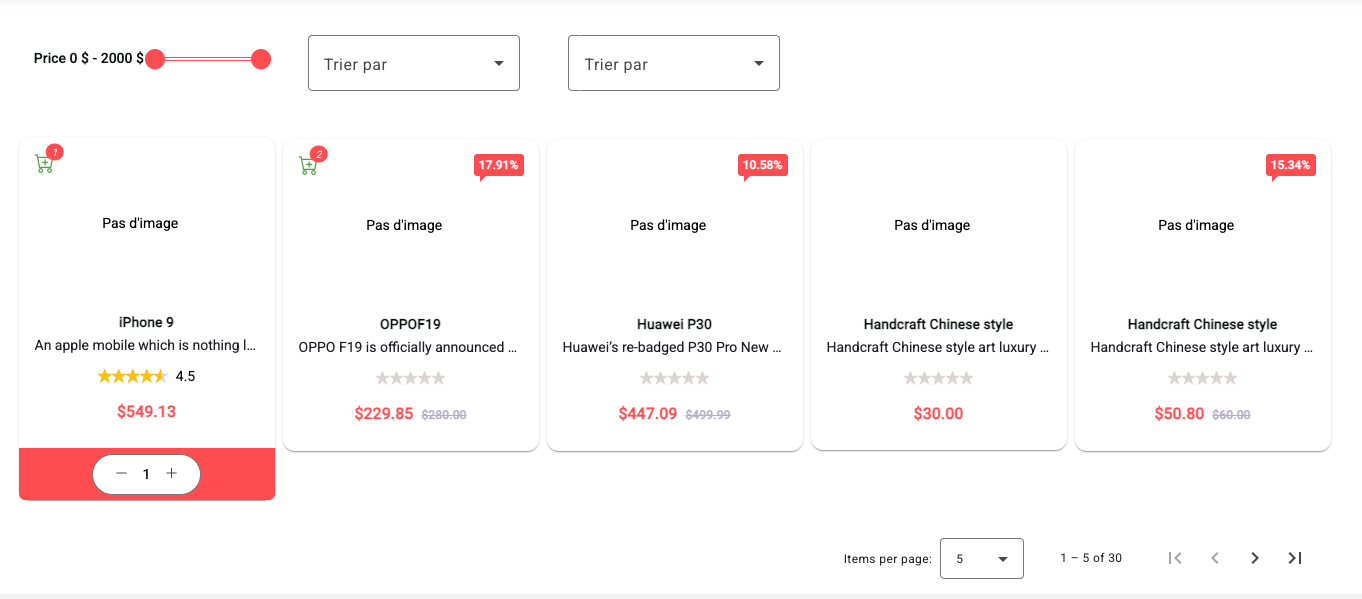This screenshot has width=1362, height=599.
Task: Click the right price slider handle
Action: coord(261,60)
